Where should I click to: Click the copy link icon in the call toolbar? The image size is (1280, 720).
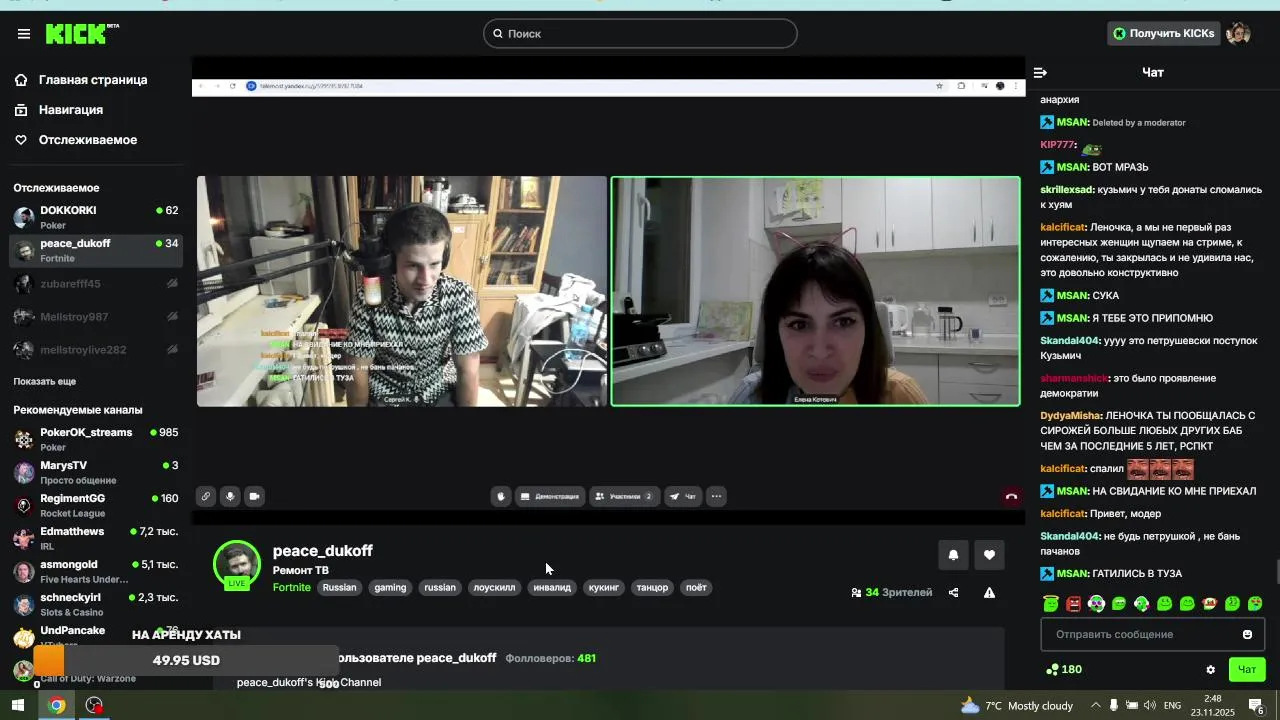(205, 496)
